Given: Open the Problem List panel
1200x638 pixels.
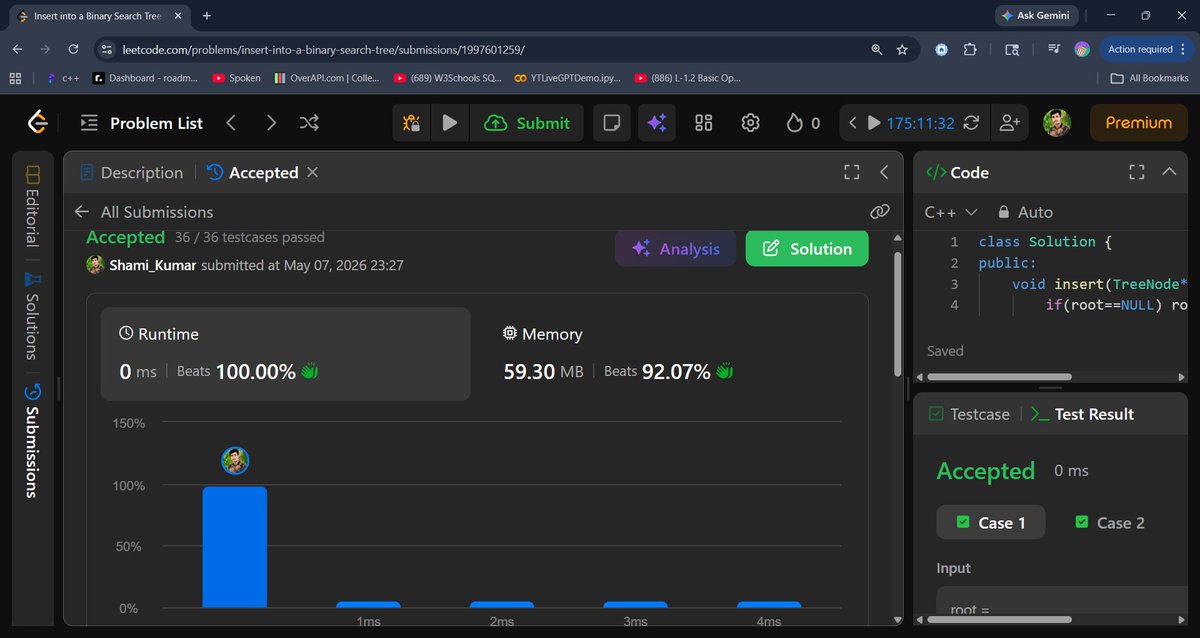Looking at the screenshot, I should coord(141,123).
